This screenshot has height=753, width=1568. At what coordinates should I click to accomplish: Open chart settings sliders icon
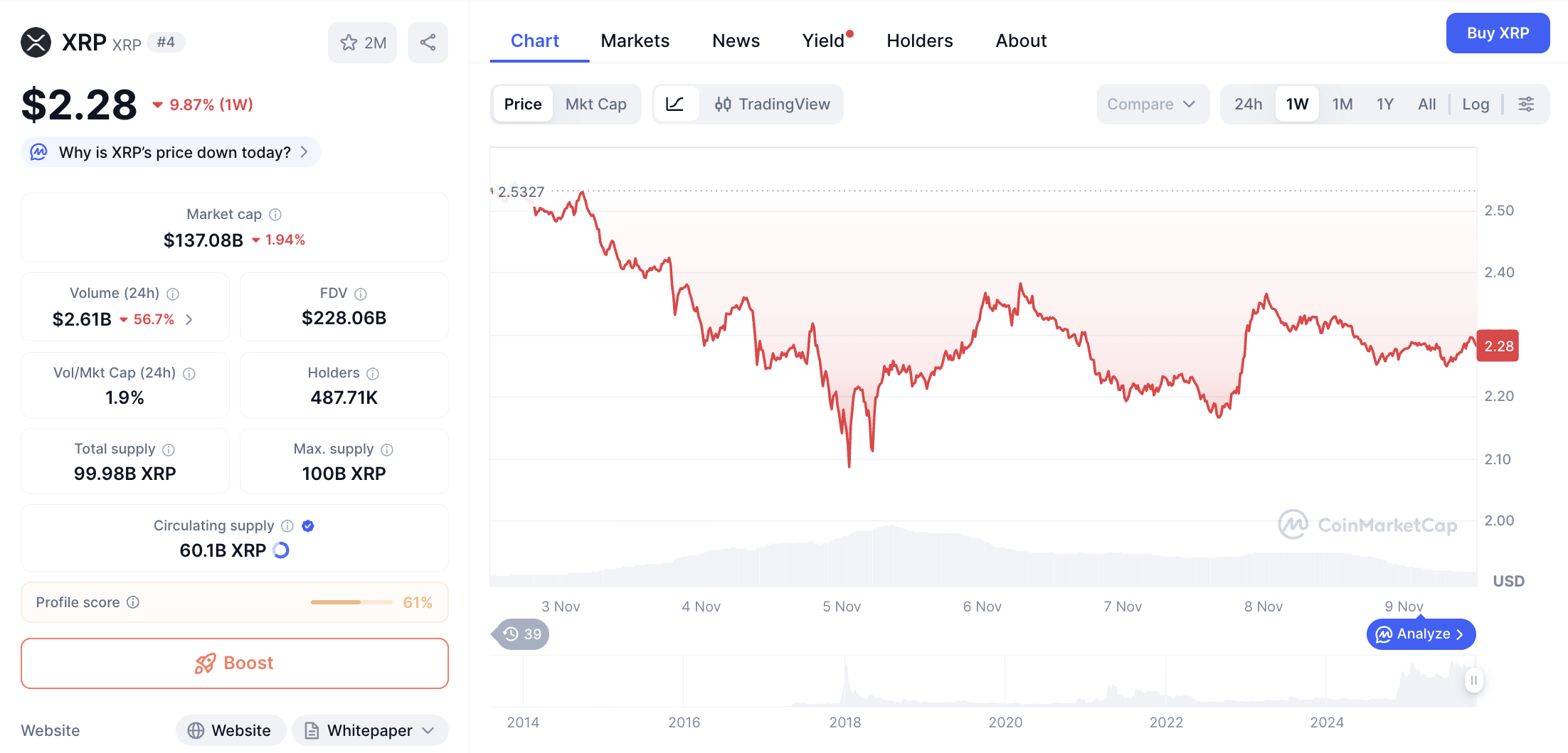click(1526, 105)
